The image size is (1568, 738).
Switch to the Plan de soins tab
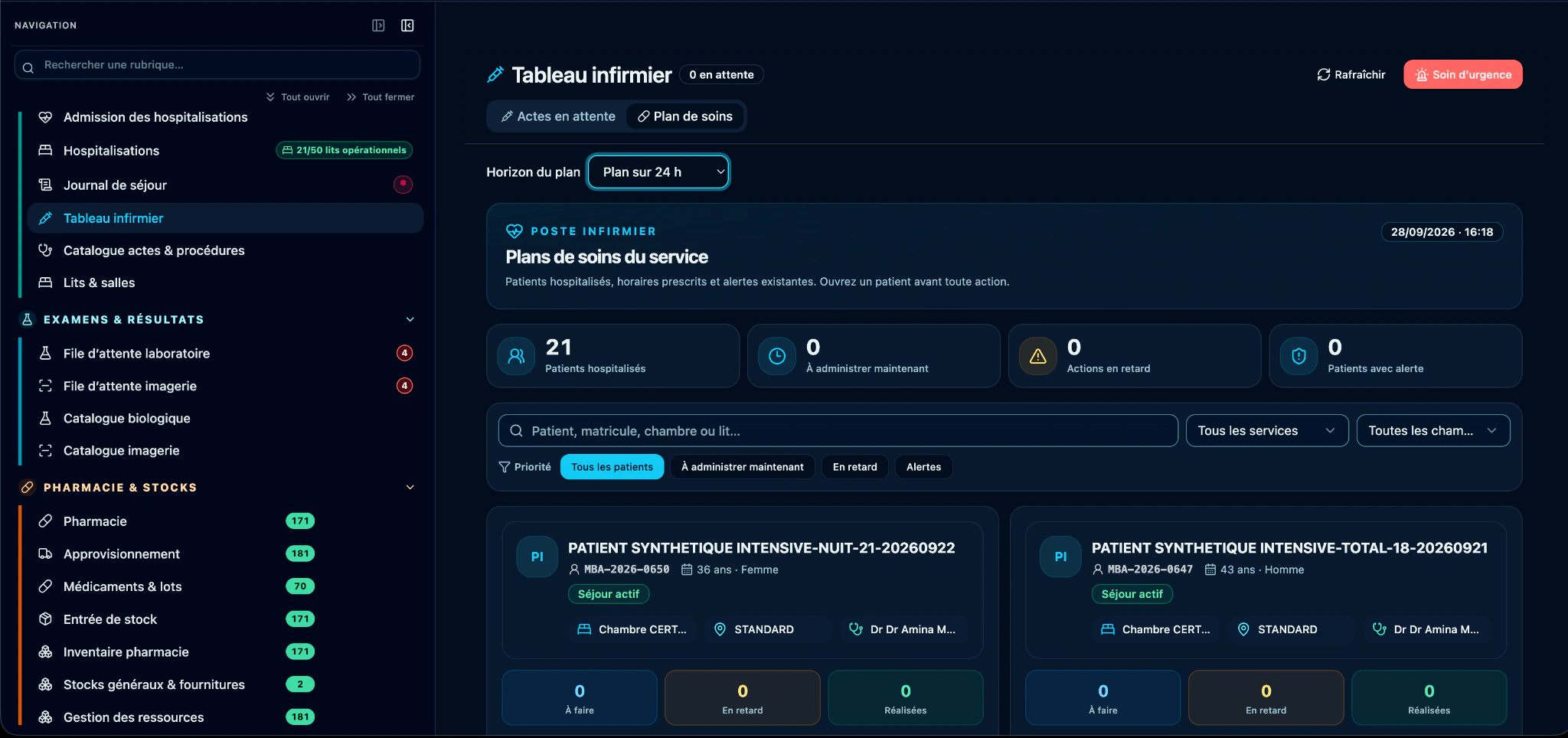click(685, 116)
